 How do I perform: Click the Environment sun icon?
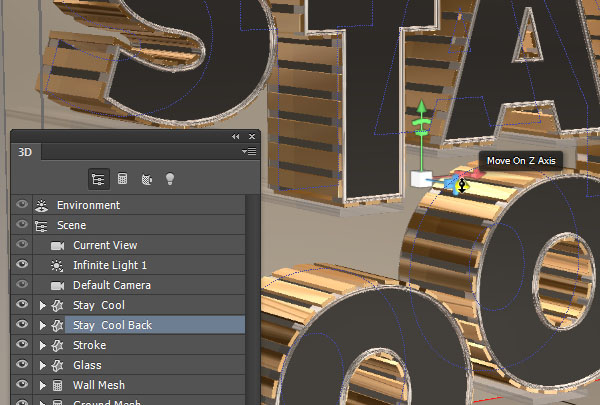(41, 206)
